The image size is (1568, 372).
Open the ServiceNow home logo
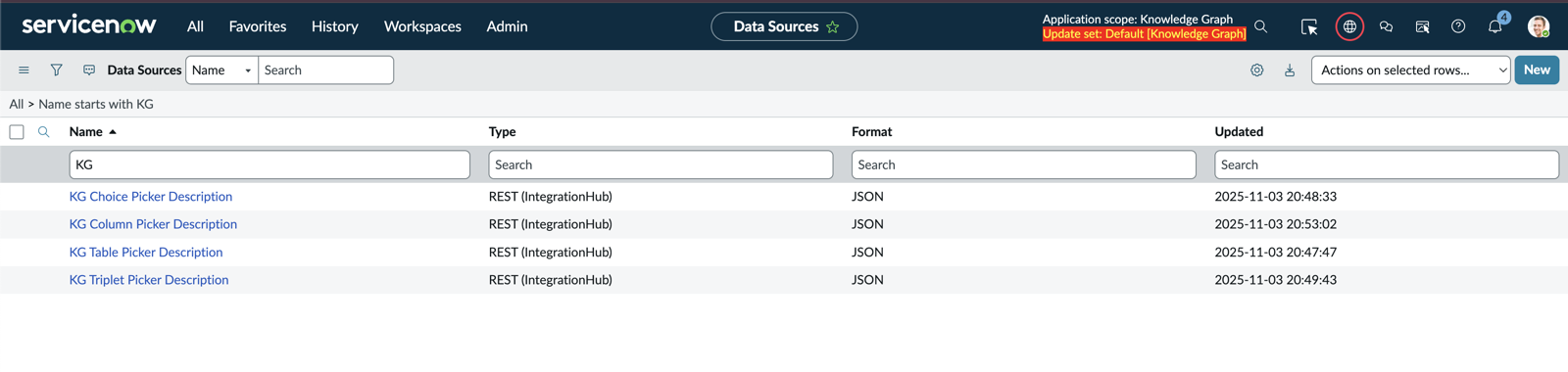[x=88, y=25]
